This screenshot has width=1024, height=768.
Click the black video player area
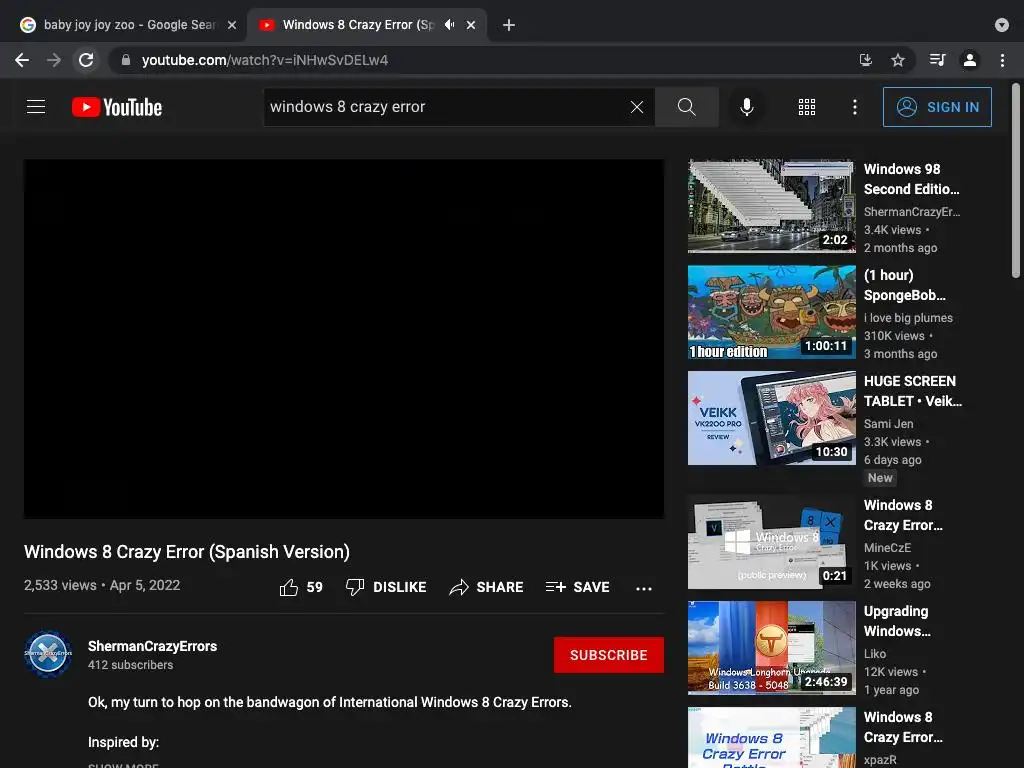(x=344, y=339)
